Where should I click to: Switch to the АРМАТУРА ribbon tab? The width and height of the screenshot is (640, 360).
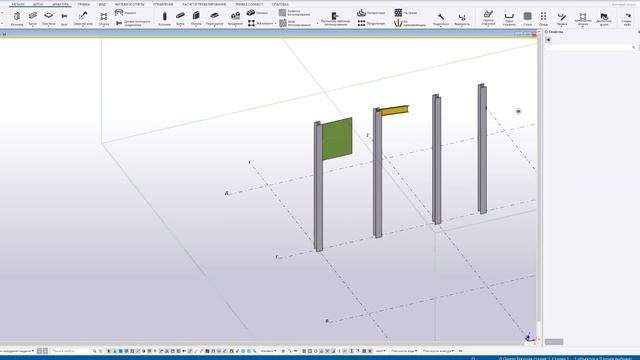[x=60, y=4]
